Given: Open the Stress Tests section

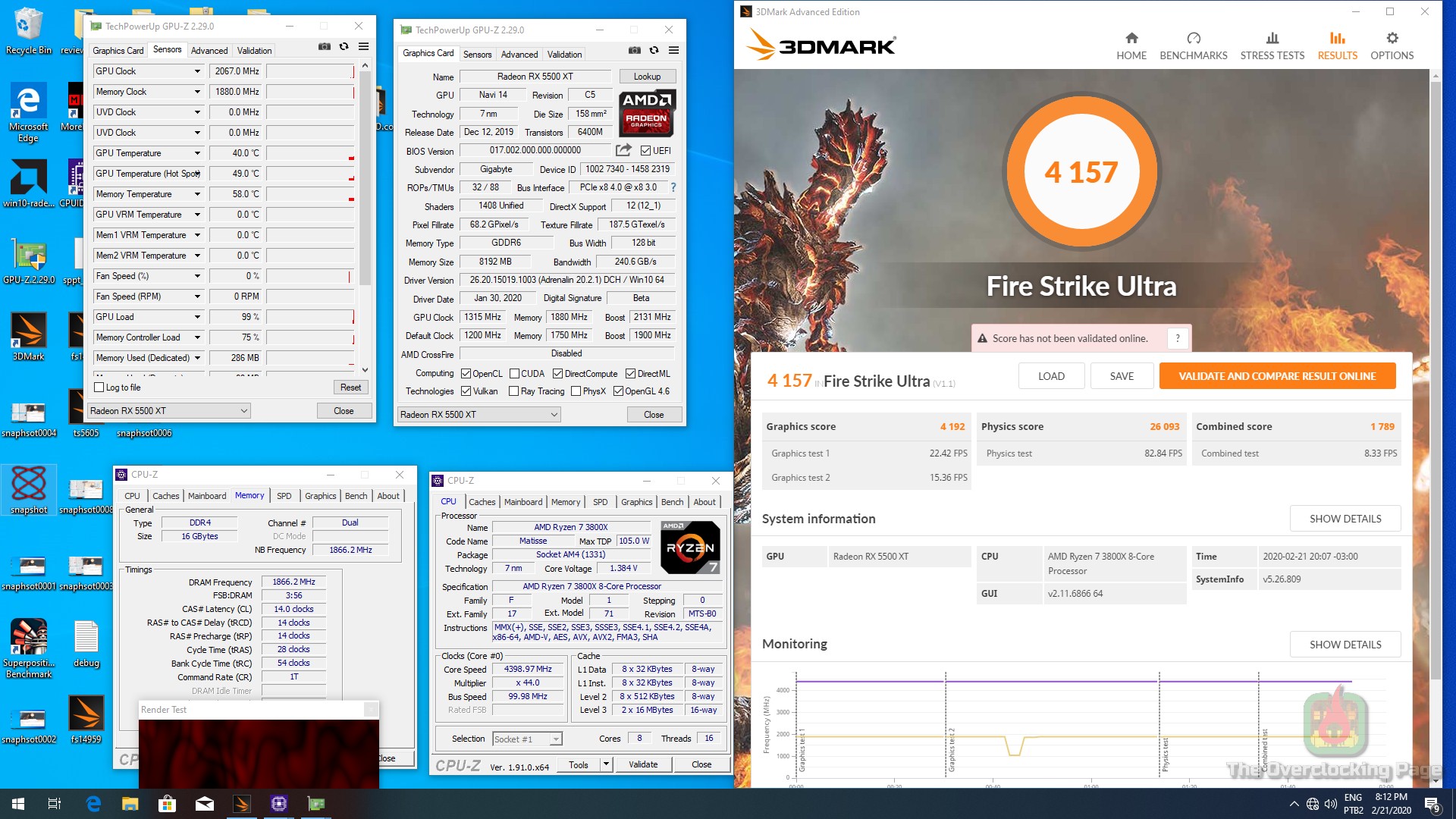Looking at the screenshot, I should pyautogui.click(x=1272, y=45).
